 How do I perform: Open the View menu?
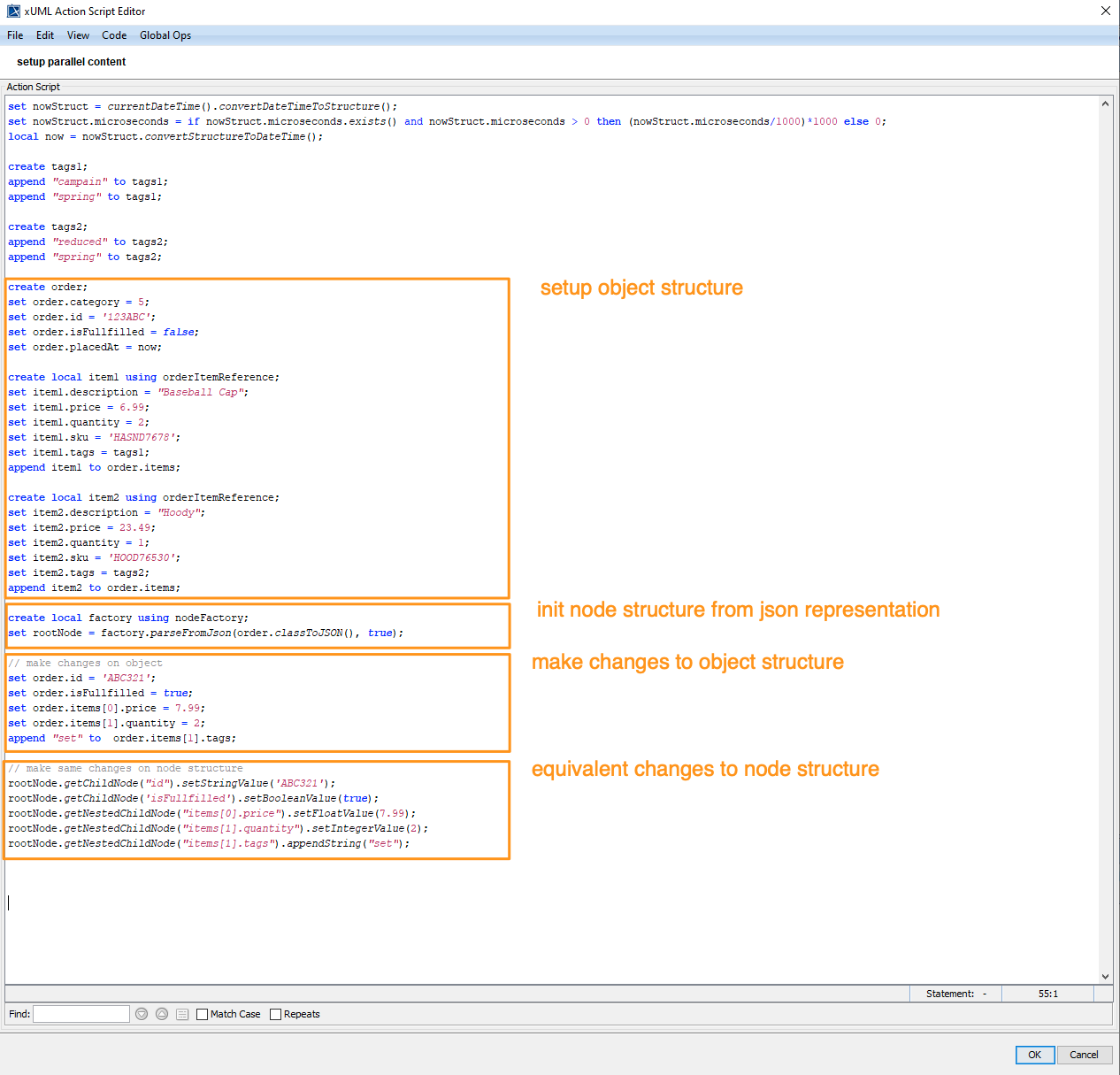pyautogui.click(x=78, y=35)
